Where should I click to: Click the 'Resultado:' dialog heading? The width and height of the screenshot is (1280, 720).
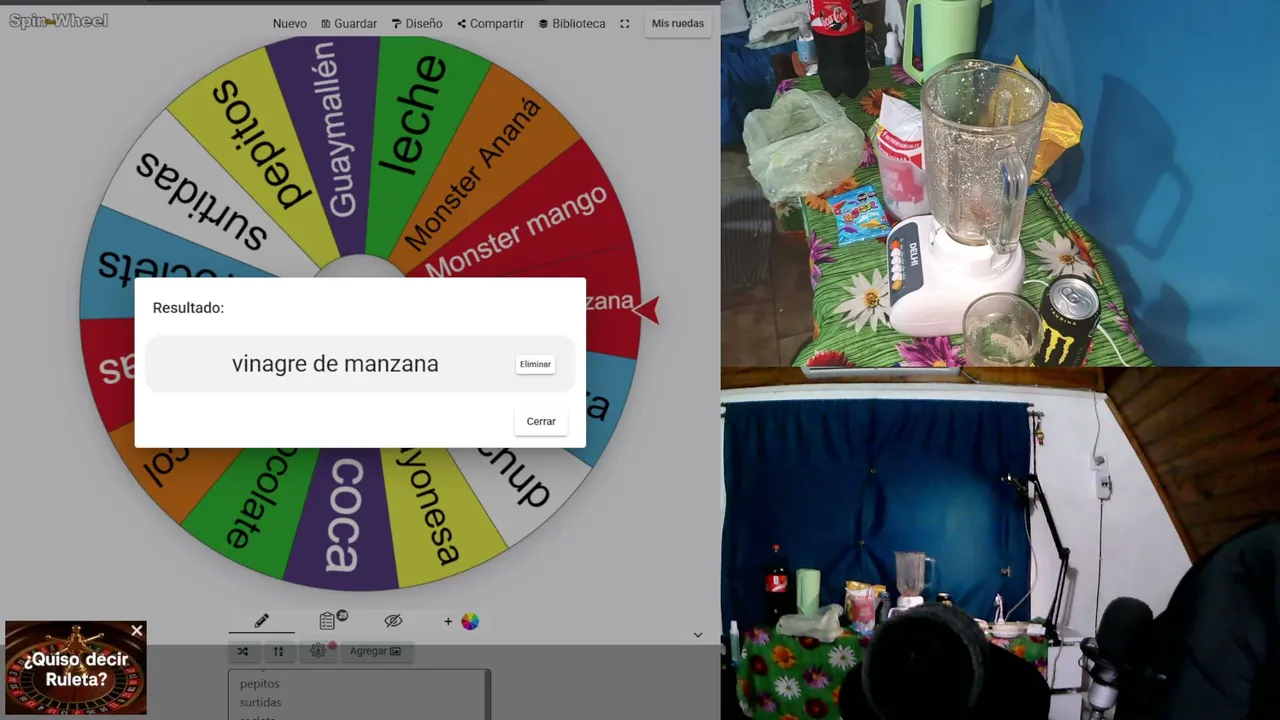point(188,308)
